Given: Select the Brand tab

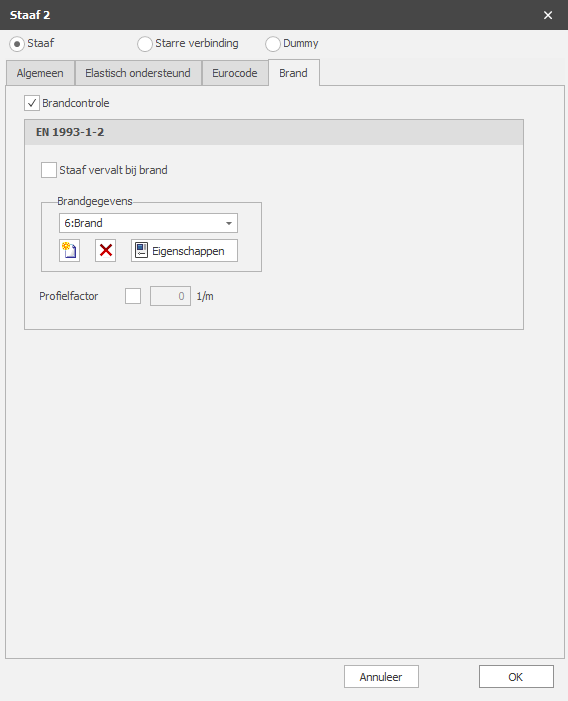Looking at the screenshot, I should pos(294,72).
